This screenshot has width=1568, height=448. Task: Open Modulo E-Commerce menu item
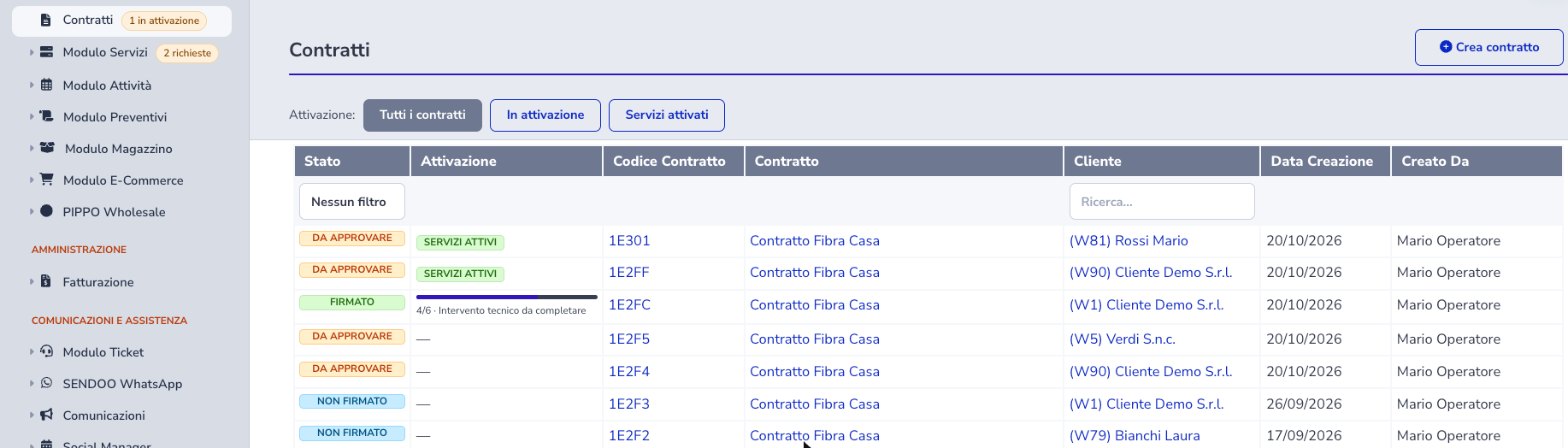(x=122, y=181)
